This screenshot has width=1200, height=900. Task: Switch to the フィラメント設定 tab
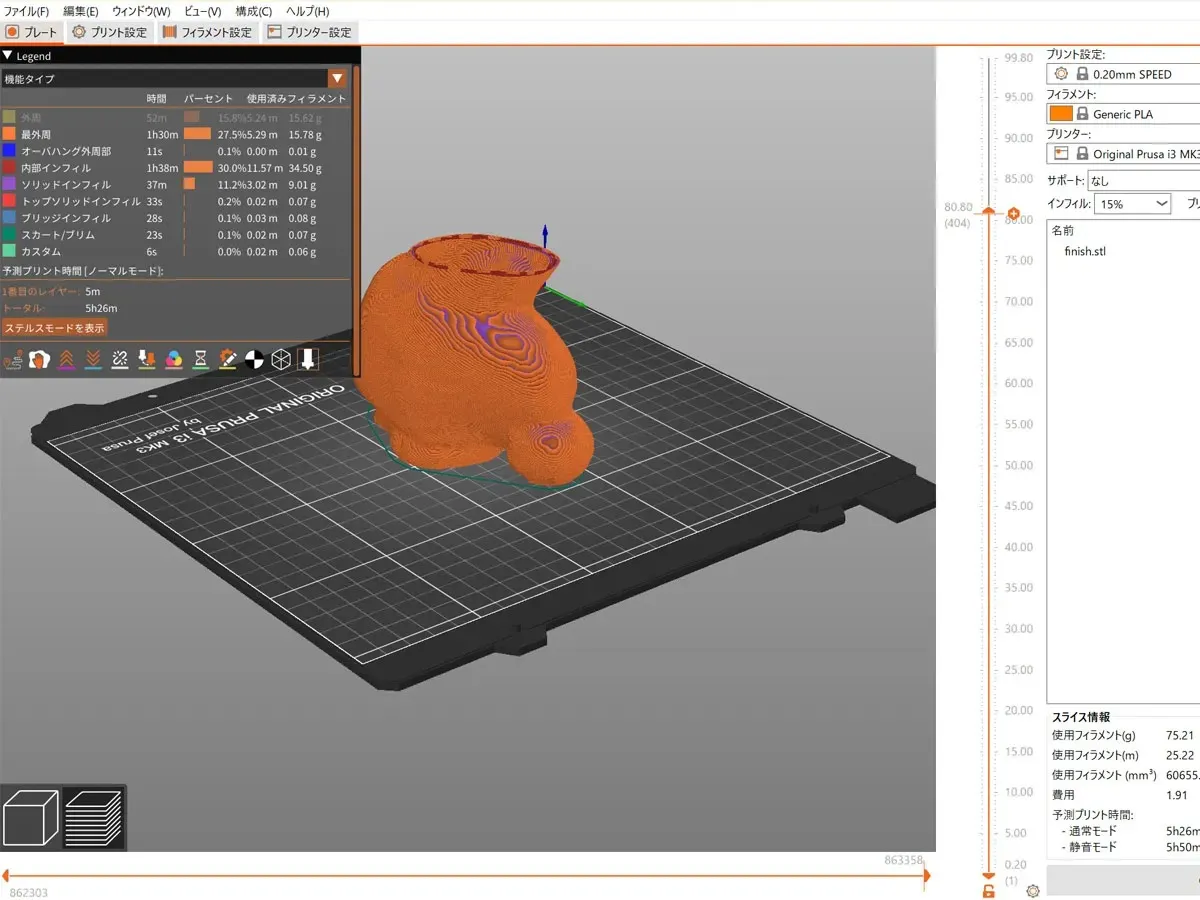click(207, 32)
